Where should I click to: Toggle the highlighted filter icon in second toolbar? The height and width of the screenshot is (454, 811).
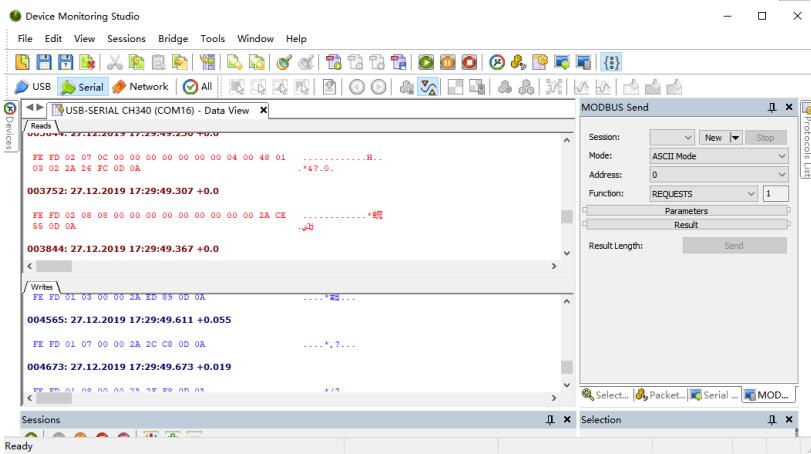pyautogui.click(x=428, y=87)
